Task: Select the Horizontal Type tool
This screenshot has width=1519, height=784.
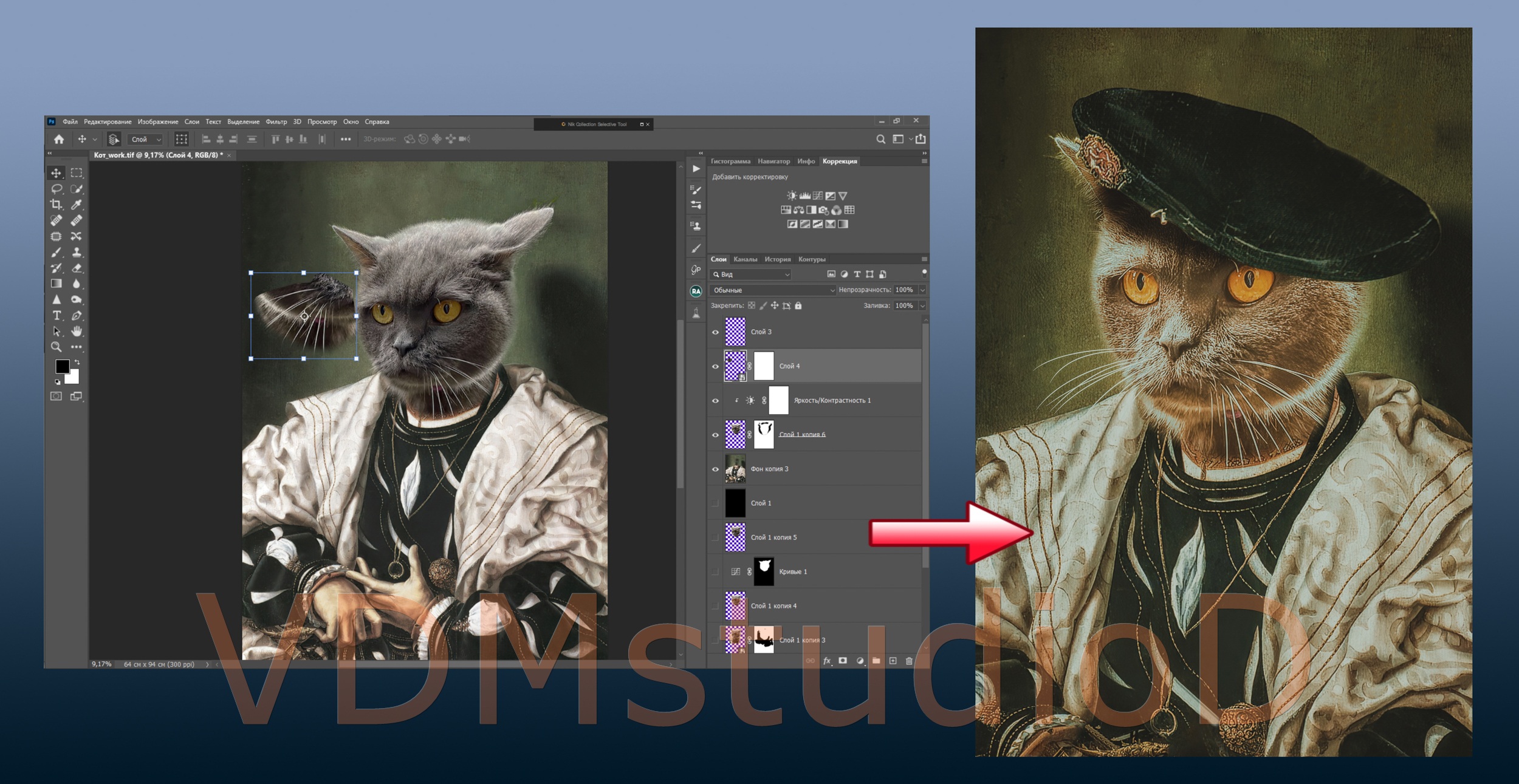Action: coord(57,315)
